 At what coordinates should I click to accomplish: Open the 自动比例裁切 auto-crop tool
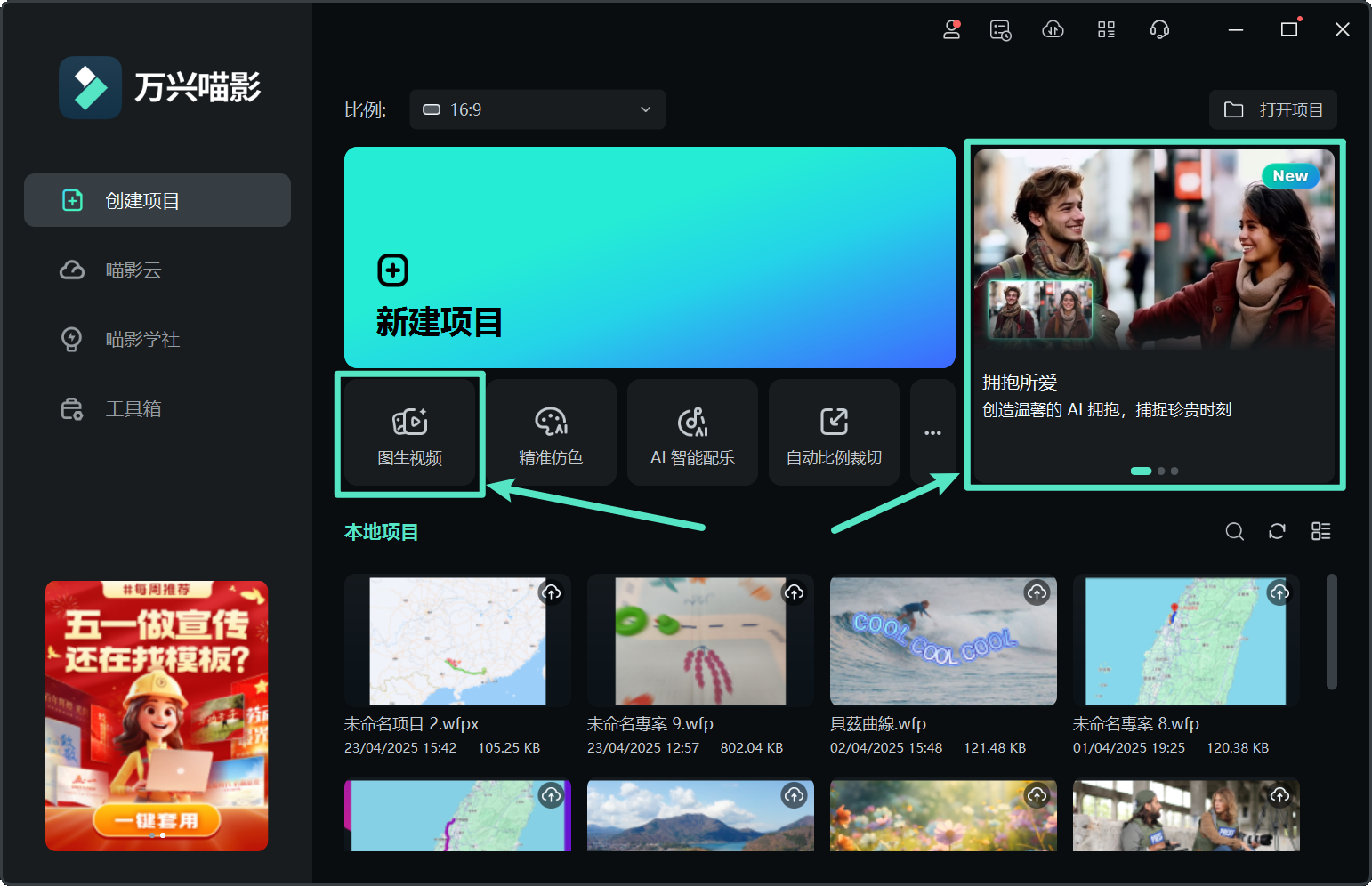[x=833, y=433]
